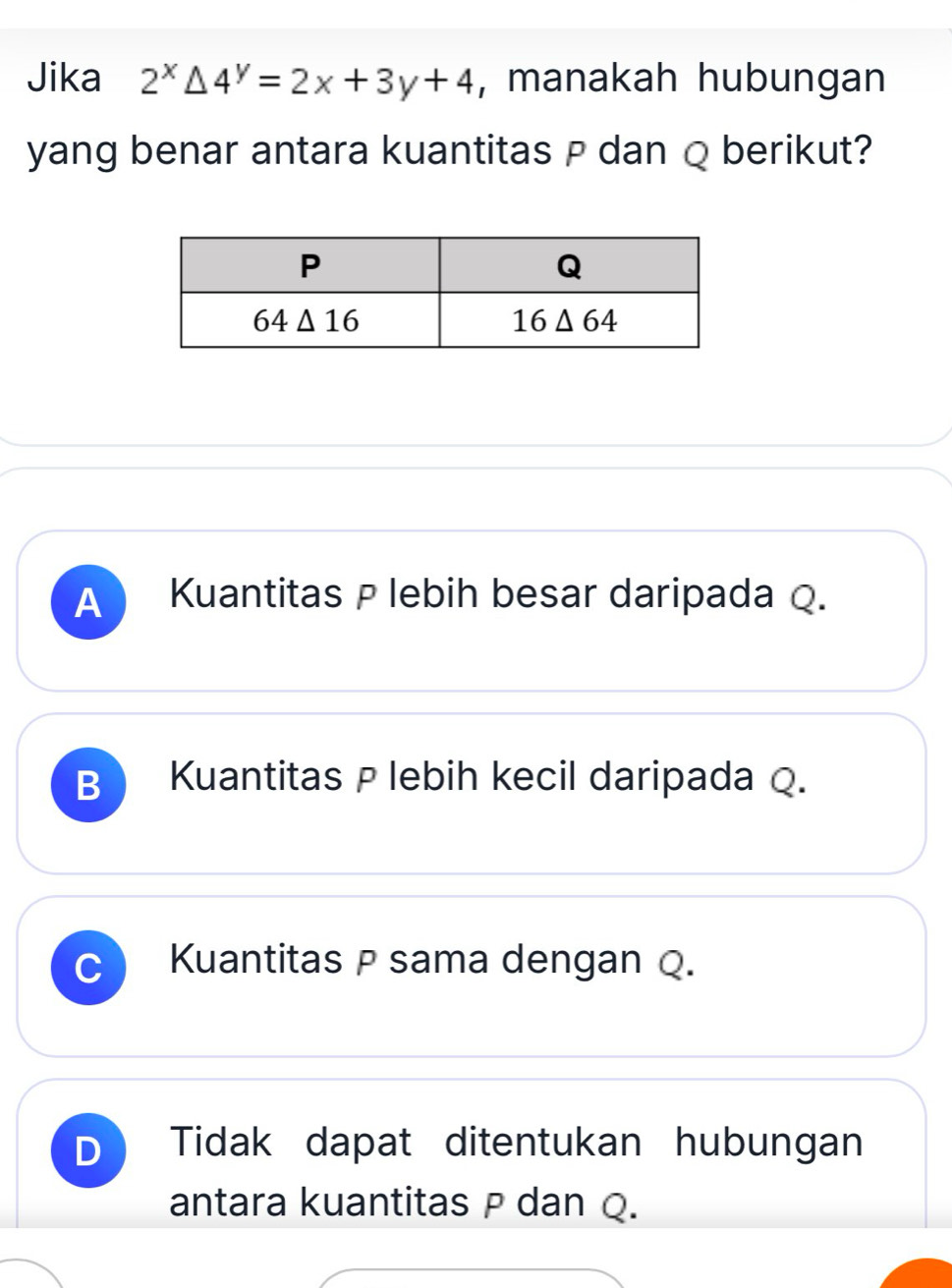Viewport: 952px width, 1288px height.
Task: Click the words 'manakah hubungan' in the question
Action: pyautogui.click(x=697, y=79)
